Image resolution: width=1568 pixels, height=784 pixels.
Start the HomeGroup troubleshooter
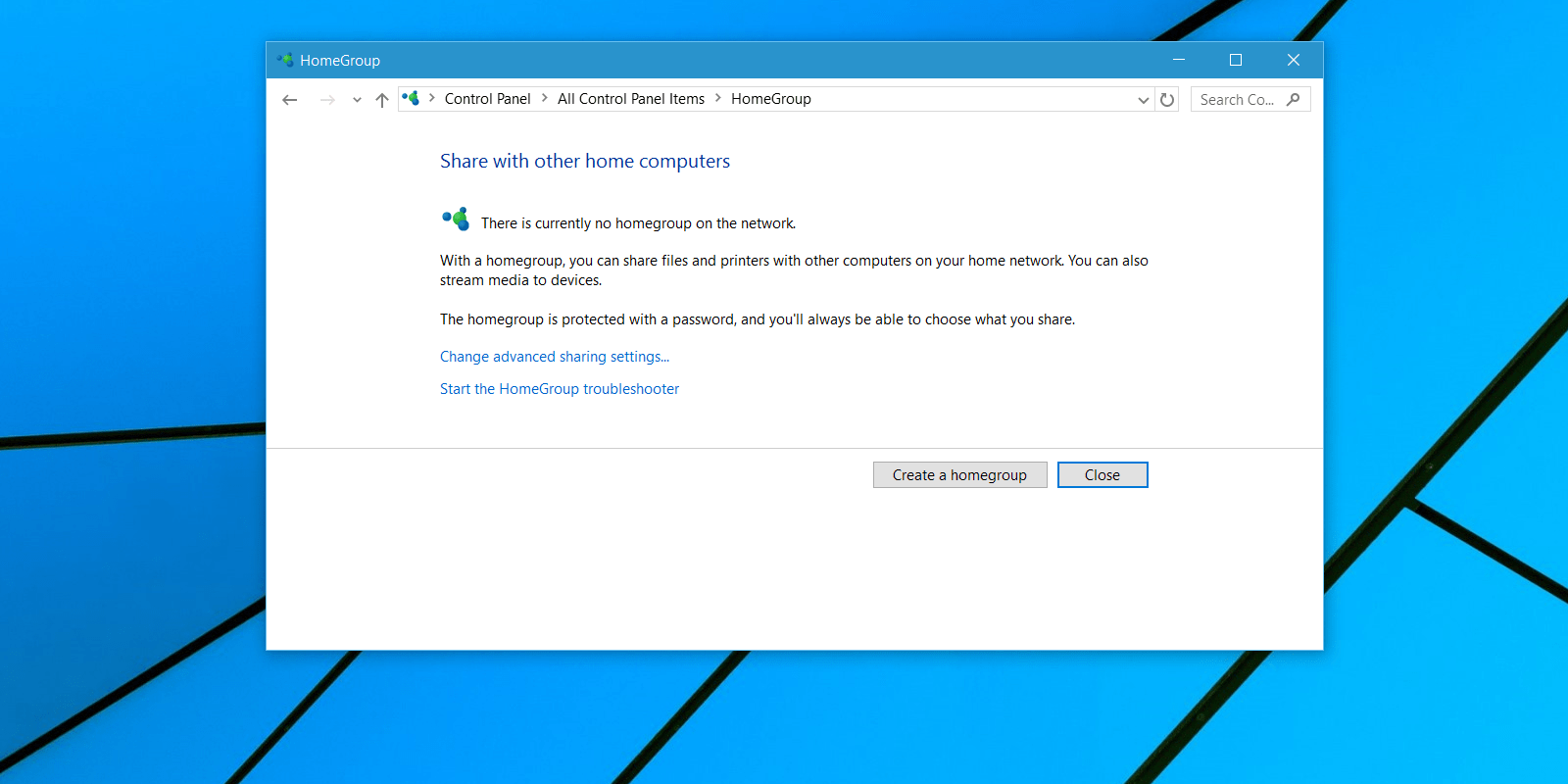pyautogui.click(x=560, y=389)
